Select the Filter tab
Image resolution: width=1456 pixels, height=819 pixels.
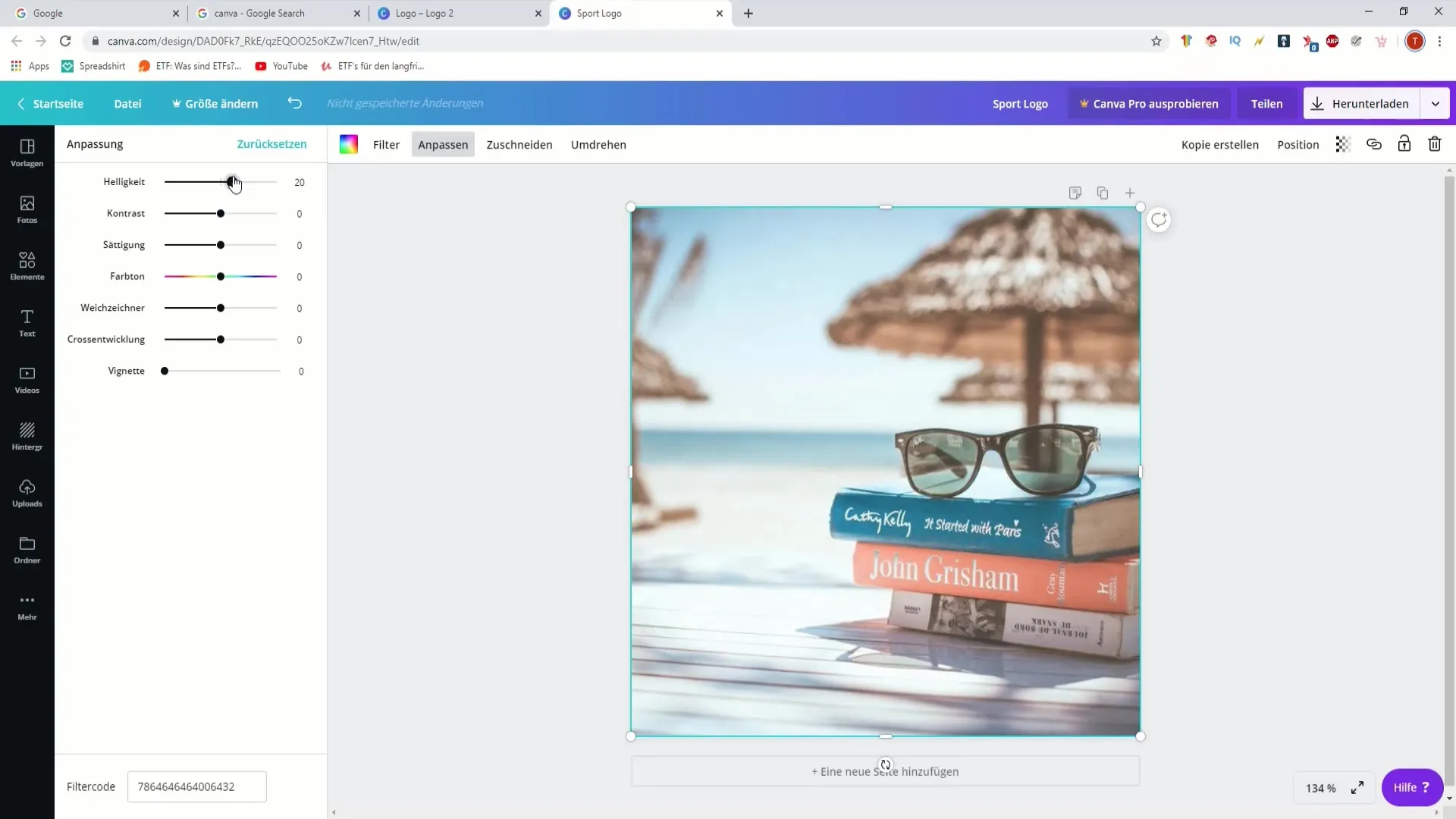[386, 145]
